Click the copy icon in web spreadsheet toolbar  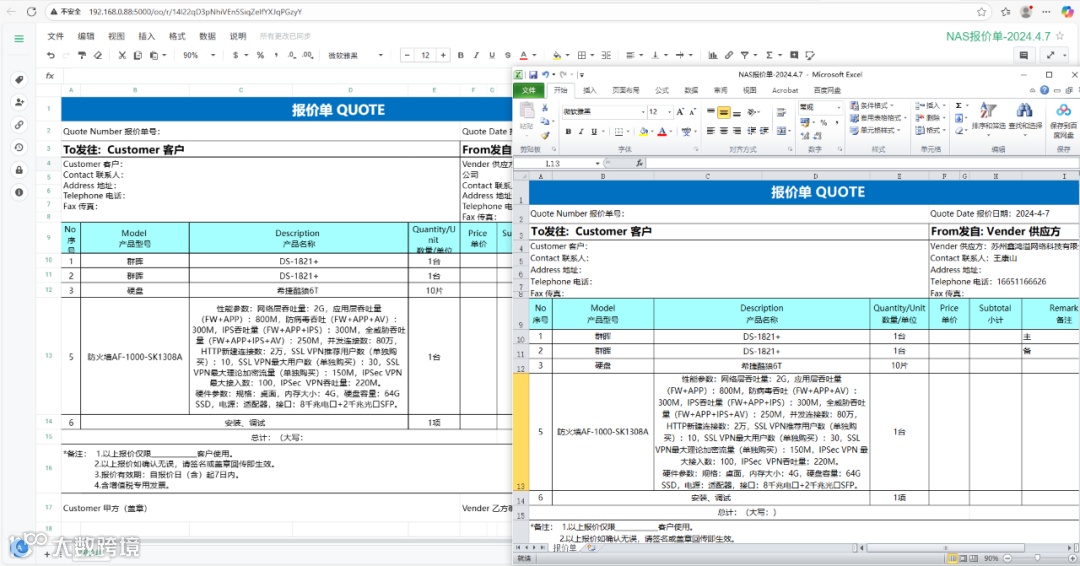tap(138, 55)
